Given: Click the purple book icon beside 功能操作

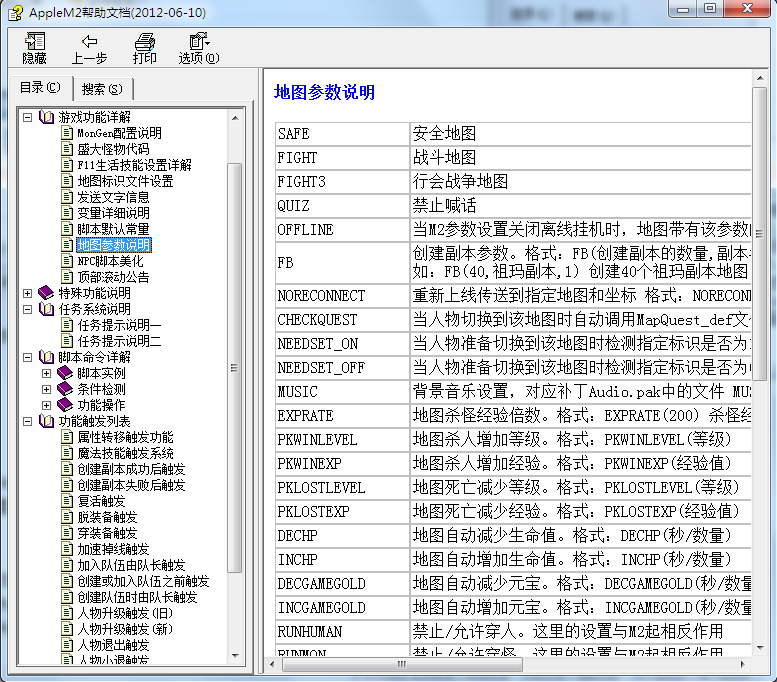Looking at the screenshot, I should [65, 405].
